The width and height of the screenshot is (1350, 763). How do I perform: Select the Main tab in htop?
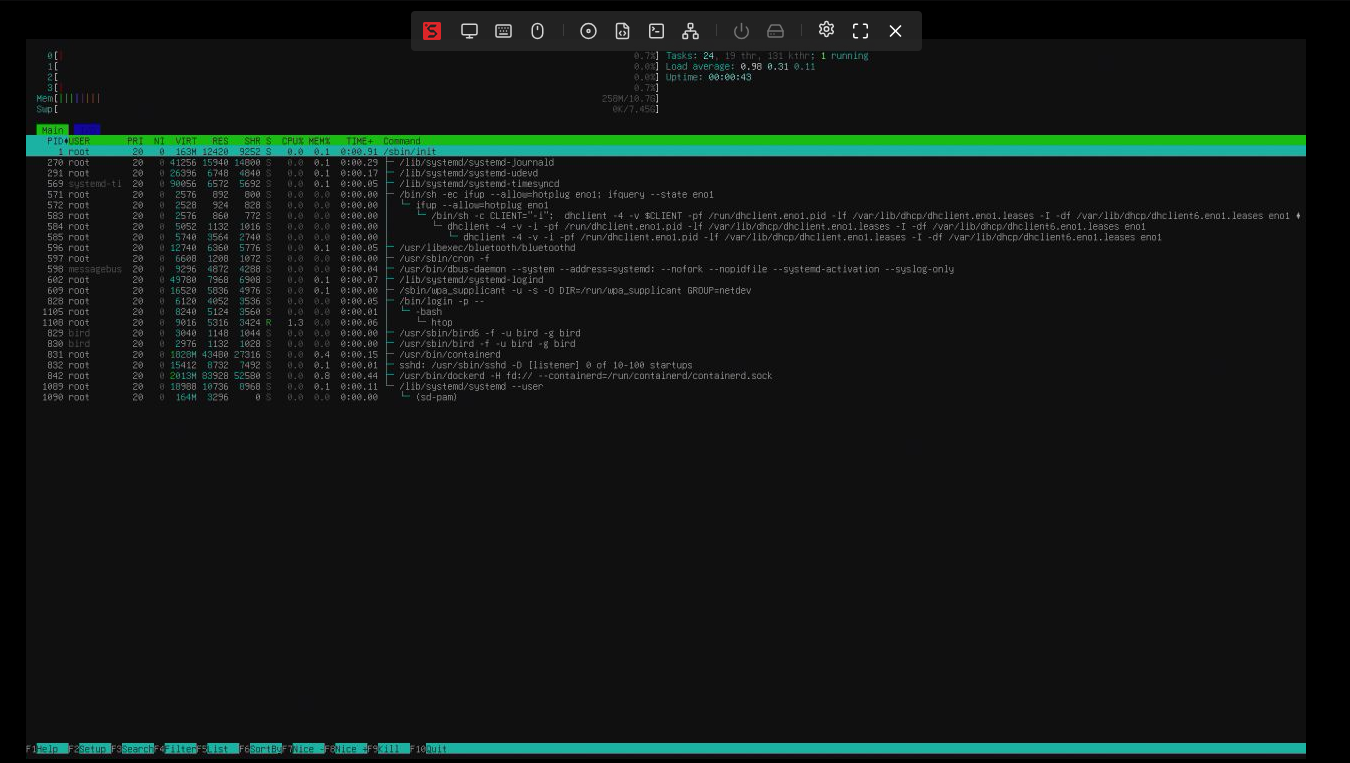[52, 130]
